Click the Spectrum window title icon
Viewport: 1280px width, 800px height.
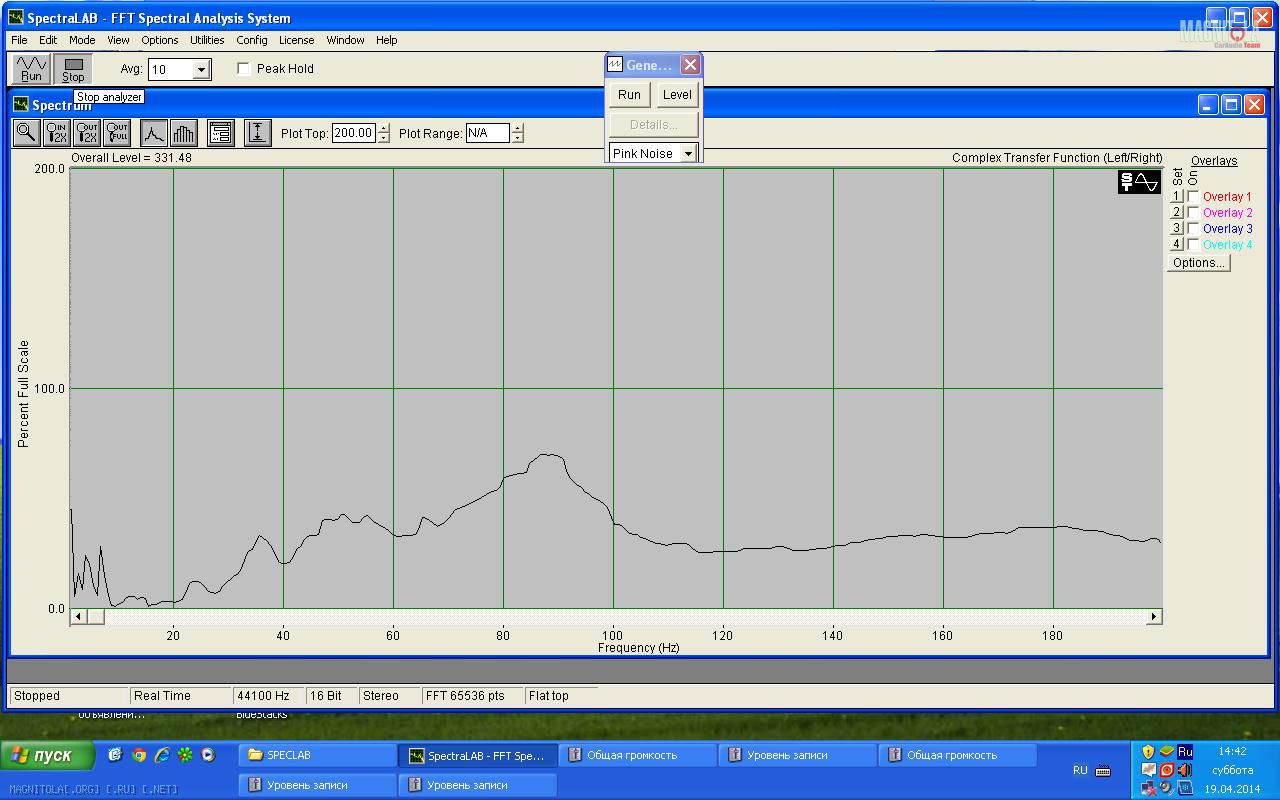(20, 104)
